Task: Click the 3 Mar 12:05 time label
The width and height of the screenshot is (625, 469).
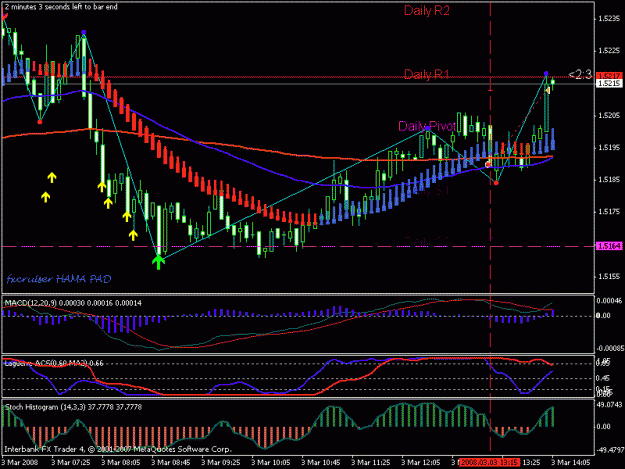Action: (x=421, y=463)
